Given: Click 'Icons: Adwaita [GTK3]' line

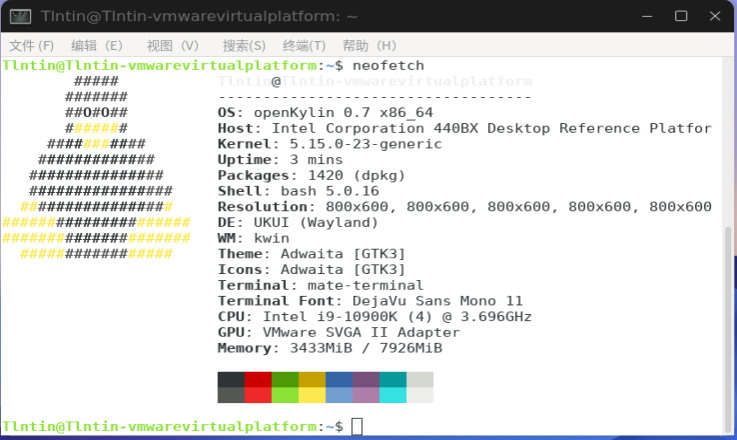Looking at the screenshot, I should pos(311,269).
